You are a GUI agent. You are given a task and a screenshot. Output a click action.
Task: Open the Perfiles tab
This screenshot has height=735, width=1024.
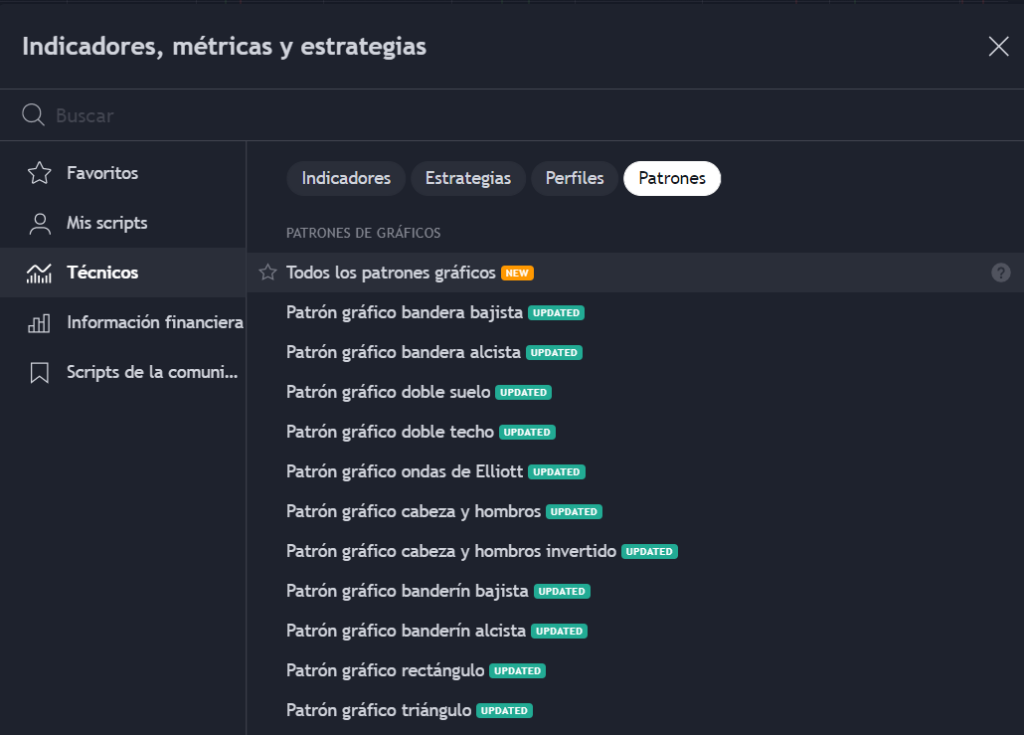click(574, 178)
